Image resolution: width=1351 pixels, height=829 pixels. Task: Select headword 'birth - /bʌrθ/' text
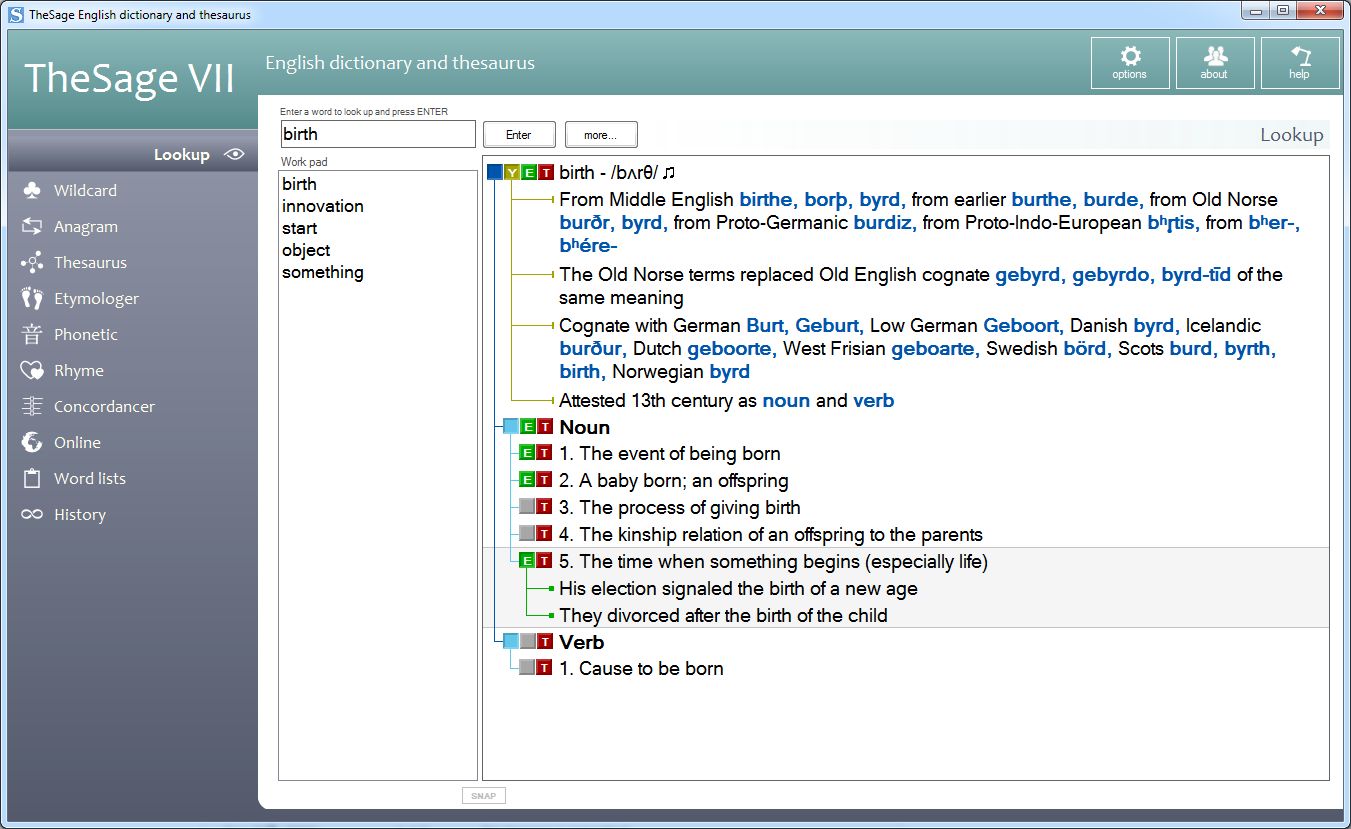[607, 173]
